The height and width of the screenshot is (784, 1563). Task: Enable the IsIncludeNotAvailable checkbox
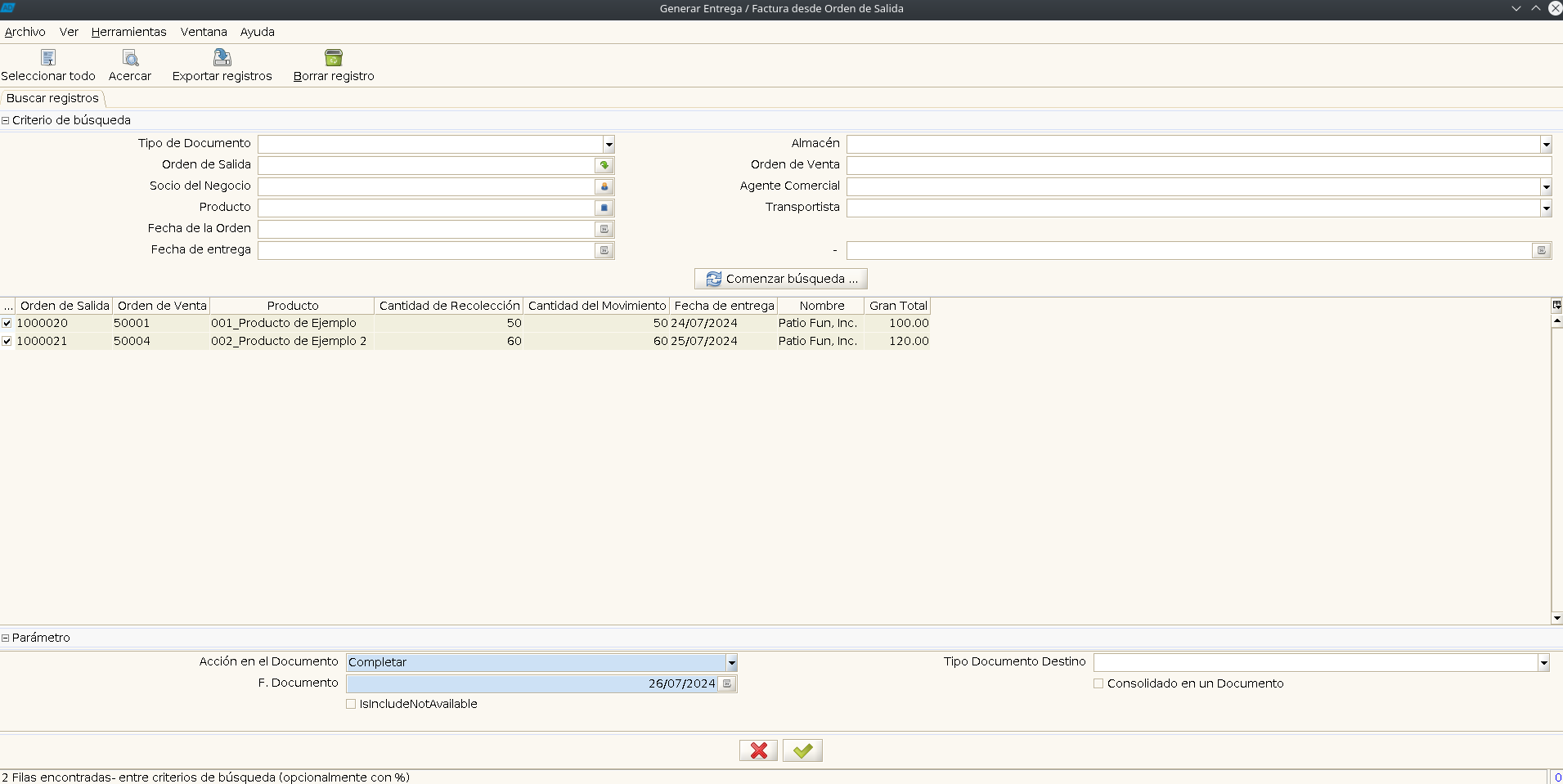tap(351, 704)
